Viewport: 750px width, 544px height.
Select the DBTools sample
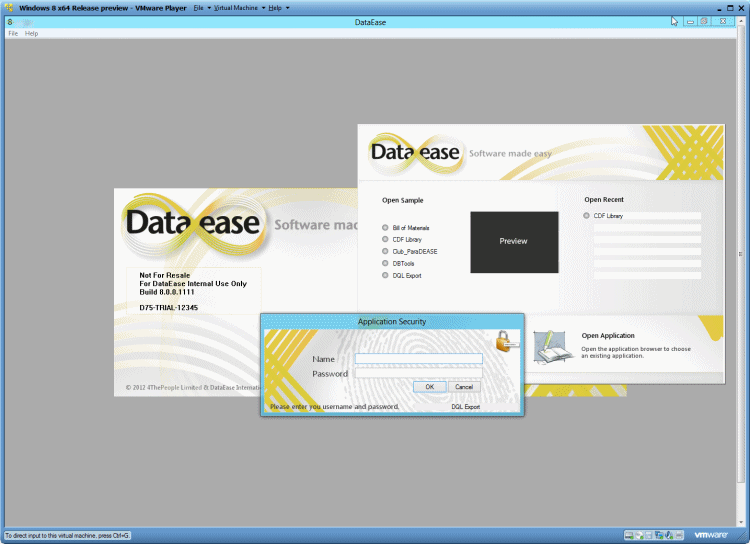(x=385, y=263)
